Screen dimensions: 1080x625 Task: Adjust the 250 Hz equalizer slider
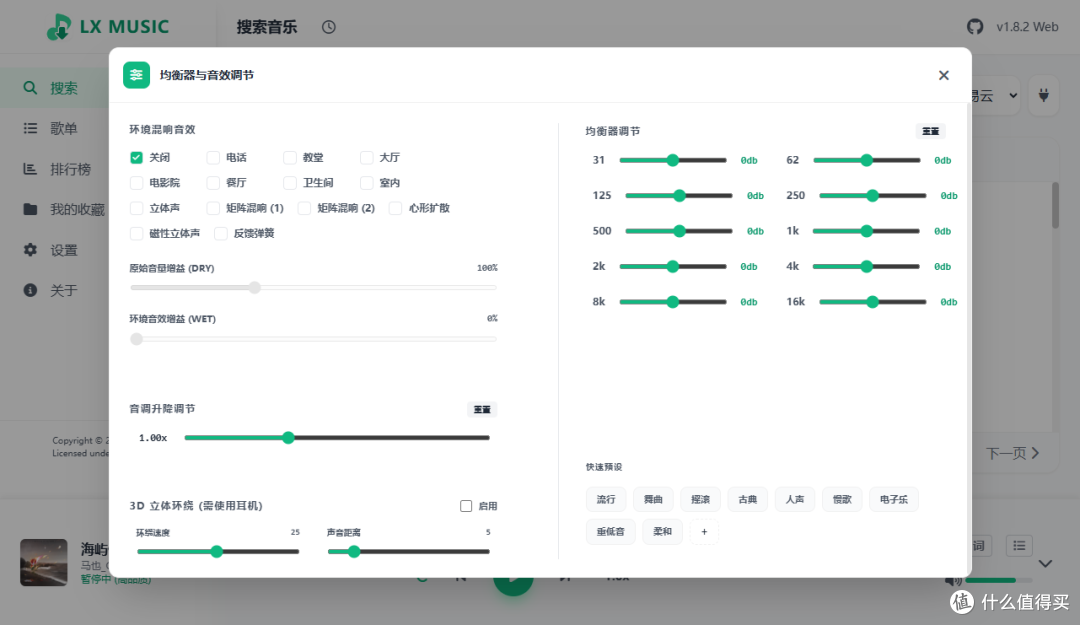click(873, 196)
